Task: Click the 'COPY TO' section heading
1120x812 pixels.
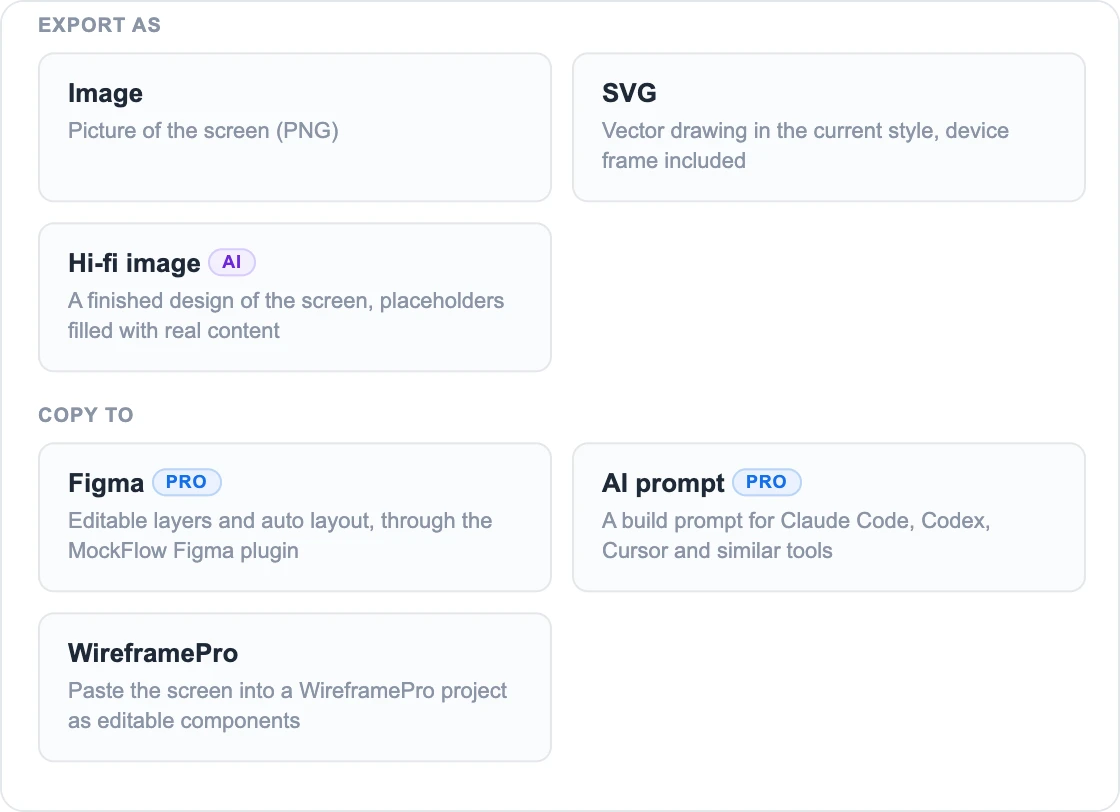Action: (86, 415)
